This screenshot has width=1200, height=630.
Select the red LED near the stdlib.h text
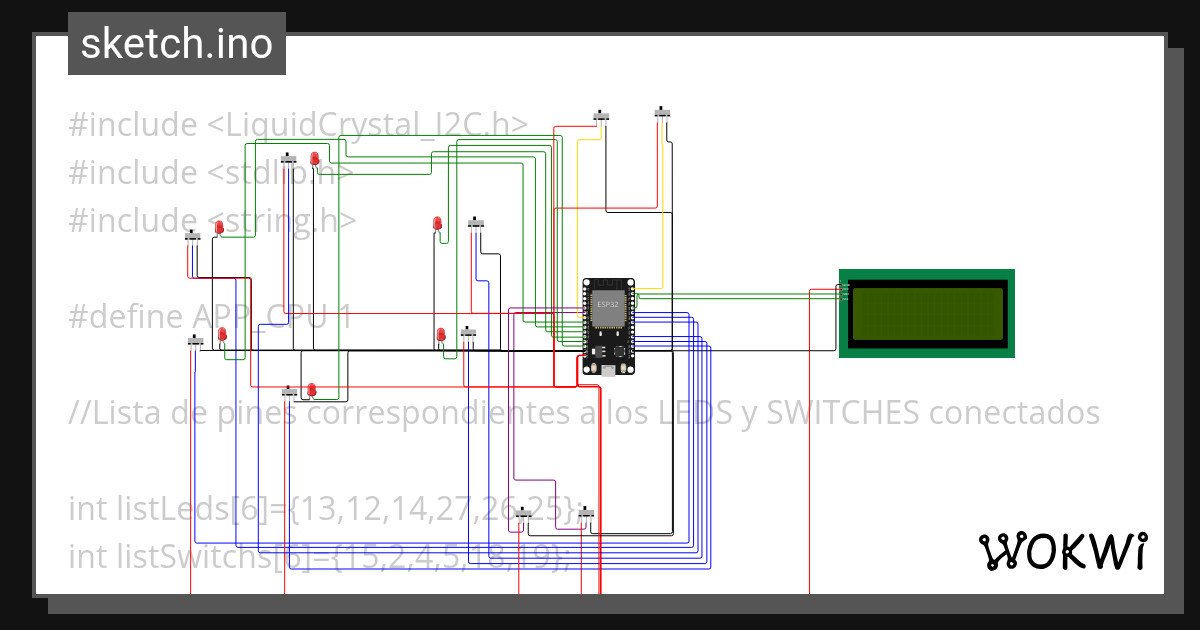(315, 158)
